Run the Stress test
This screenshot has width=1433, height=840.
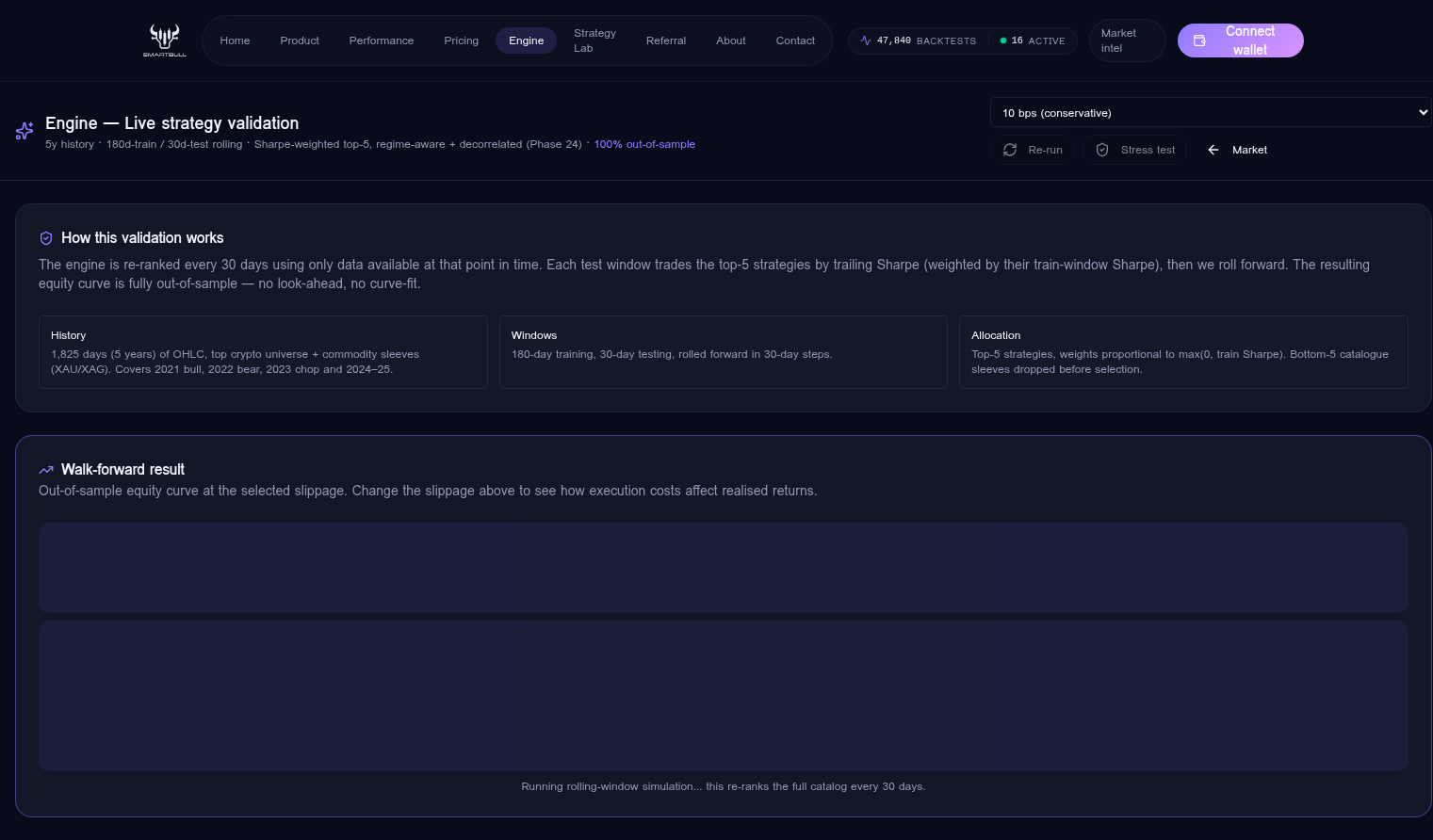[1135, 150]
